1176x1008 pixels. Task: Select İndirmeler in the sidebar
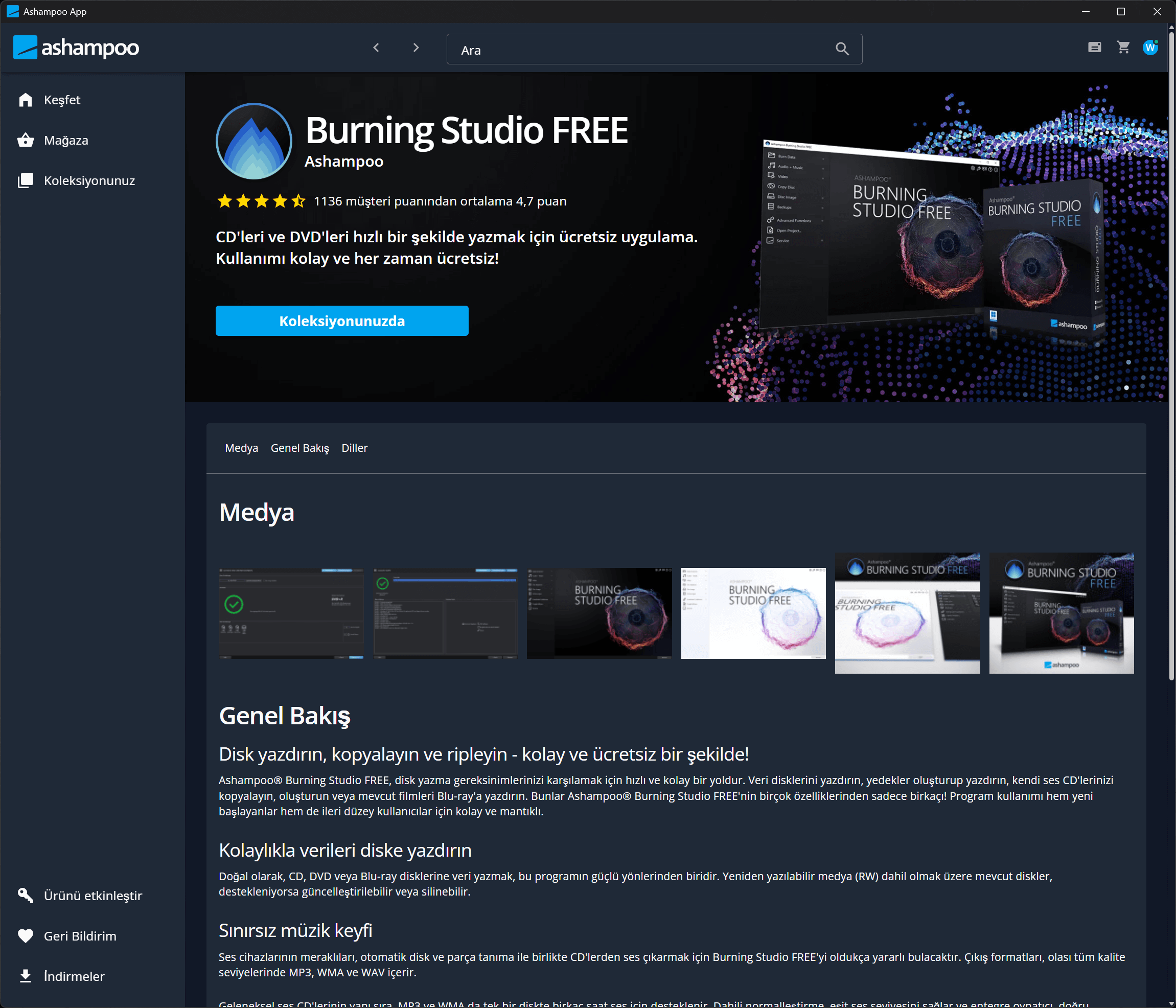(x=92, y=976)
